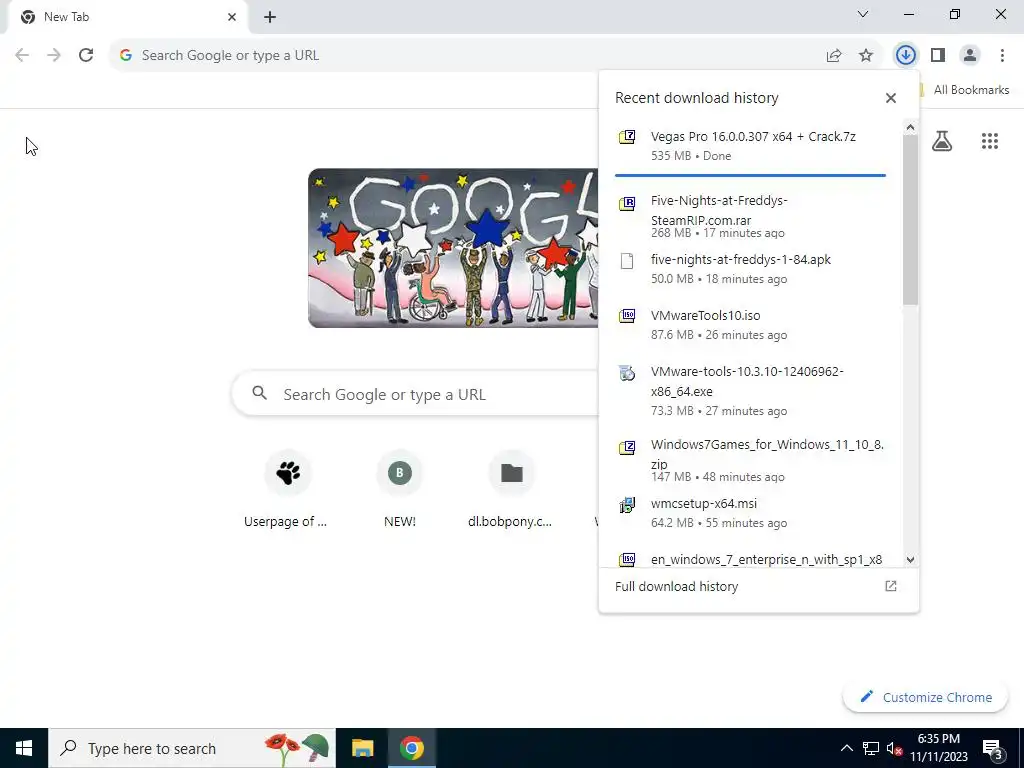Click Customize Chrome button
This screenshot has height=768, width=1024.
pos(925,697)
